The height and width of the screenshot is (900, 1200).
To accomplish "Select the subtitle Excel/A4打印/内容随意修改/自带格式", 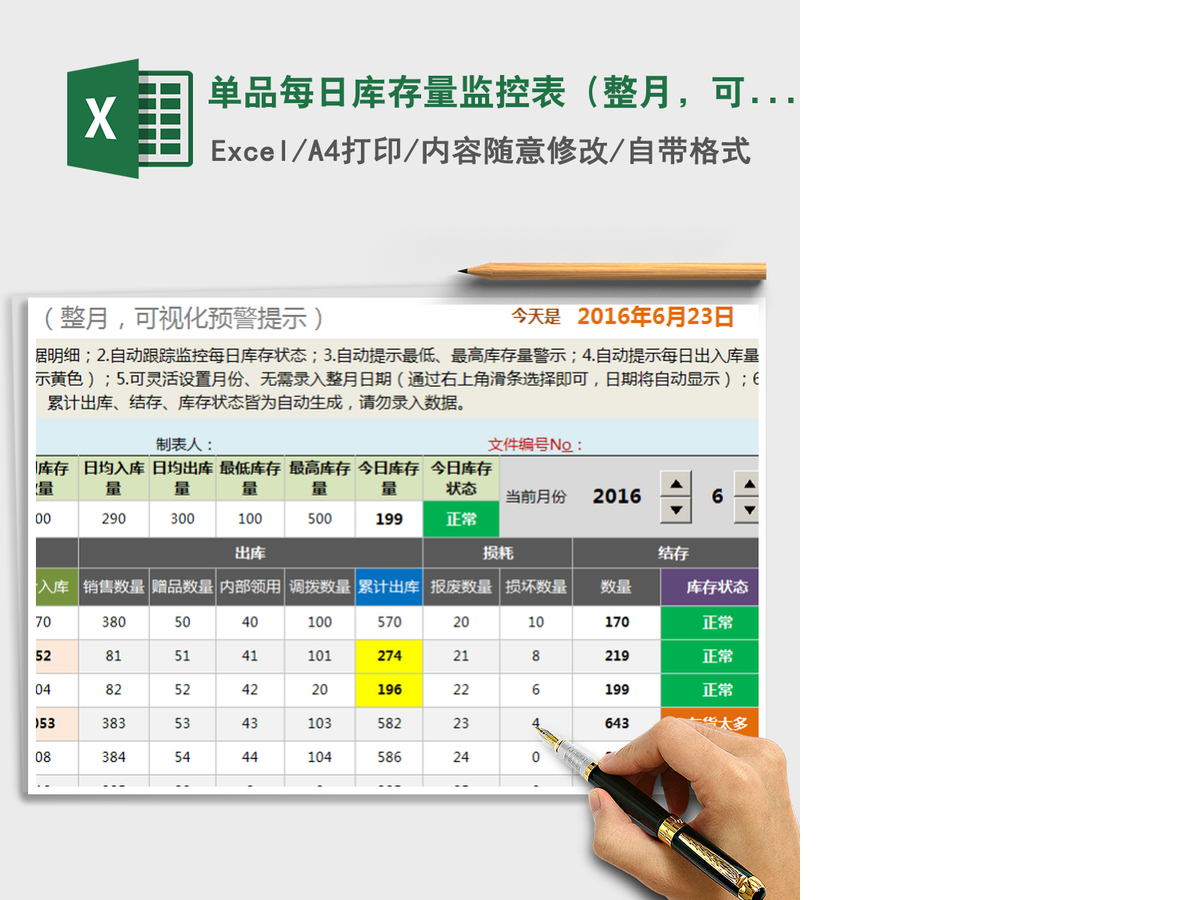I will pyautogui.click(x=480, y=152).
